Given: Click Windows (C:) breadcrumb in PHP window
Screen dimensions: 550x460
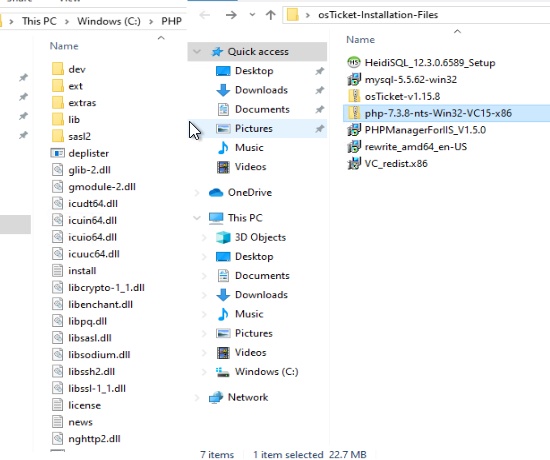Looking at the screenshot, I should point(109,21).
